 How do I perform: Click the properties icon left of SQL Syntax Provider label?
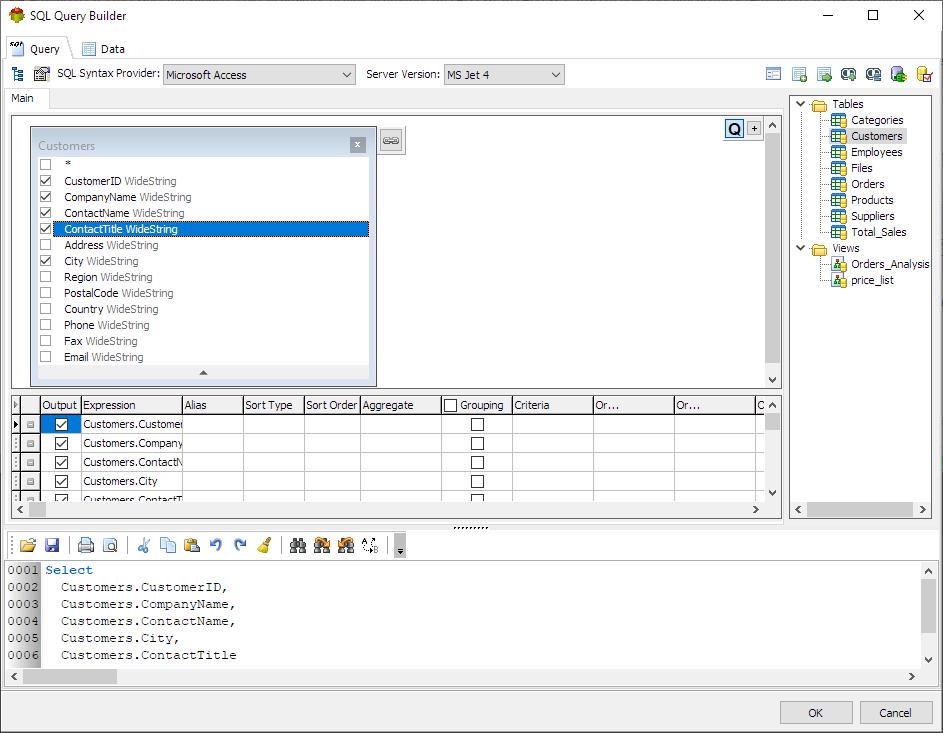click(41, 74)
